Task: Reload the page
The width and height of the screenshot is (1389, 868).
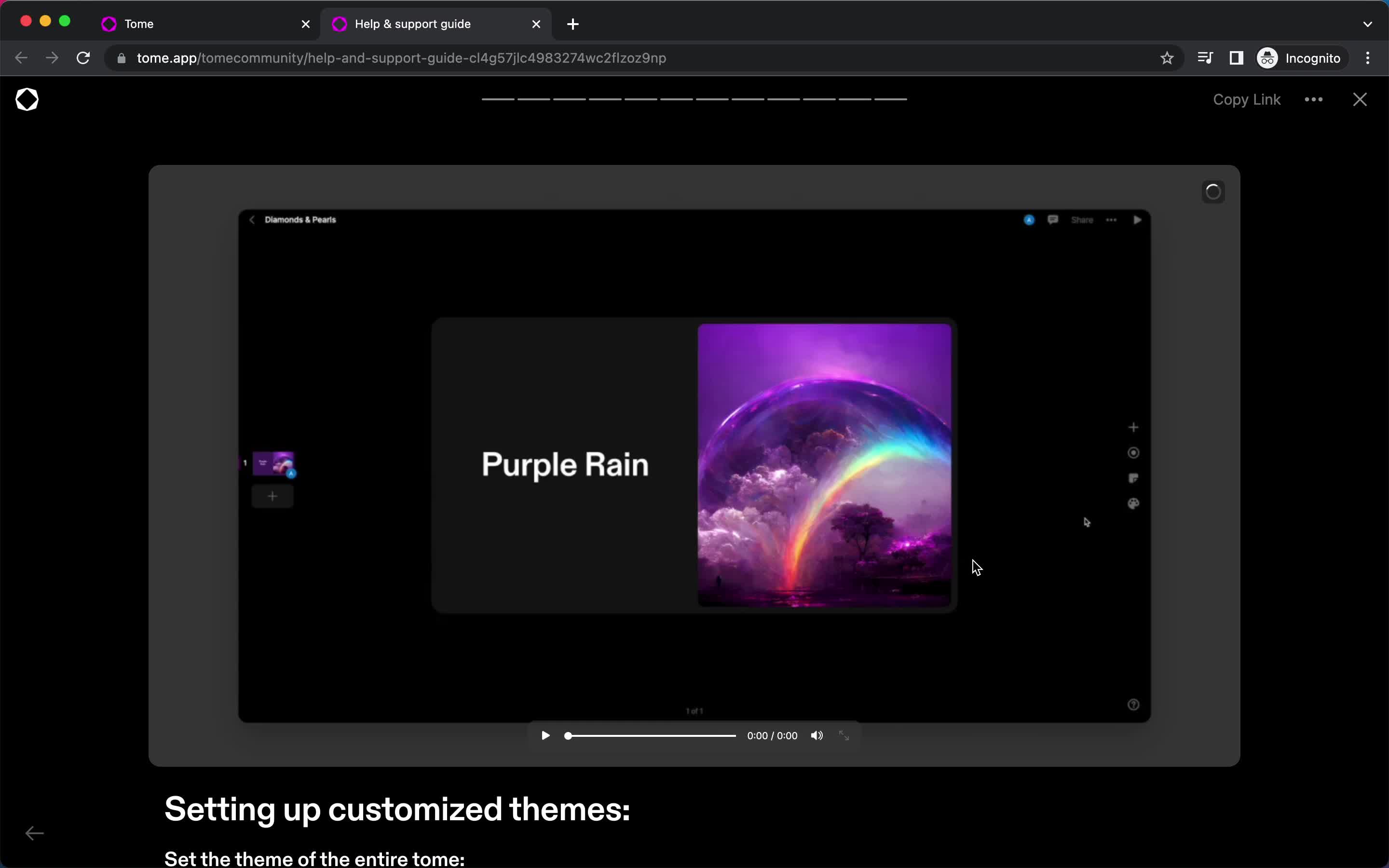Action: pos(83,58)
